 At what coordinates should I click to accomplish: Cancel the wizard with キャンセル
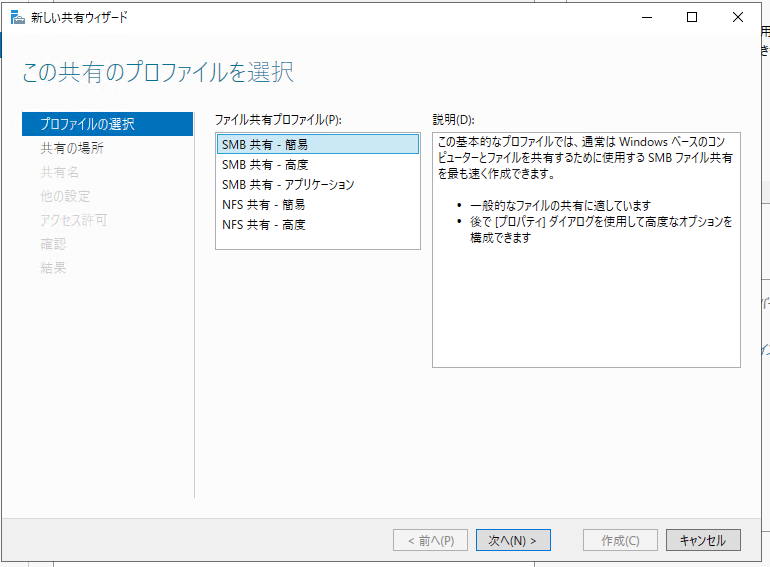[x=703, y=540]
